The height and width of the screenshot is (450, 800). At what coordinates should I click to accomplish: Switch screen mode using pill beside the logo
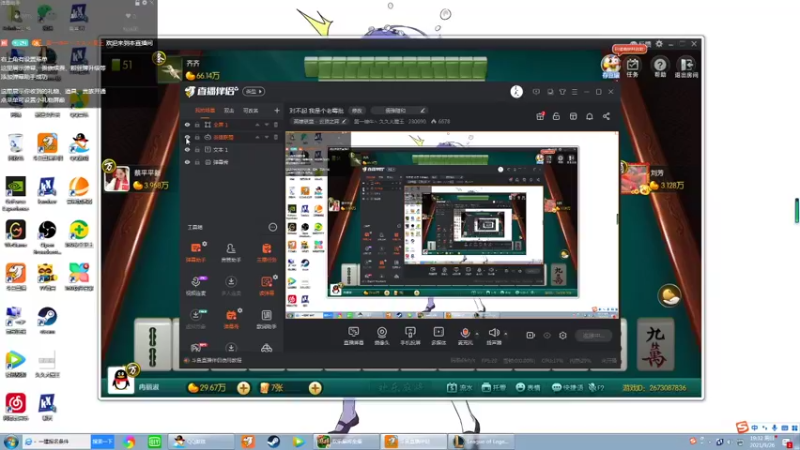point(254,91)
